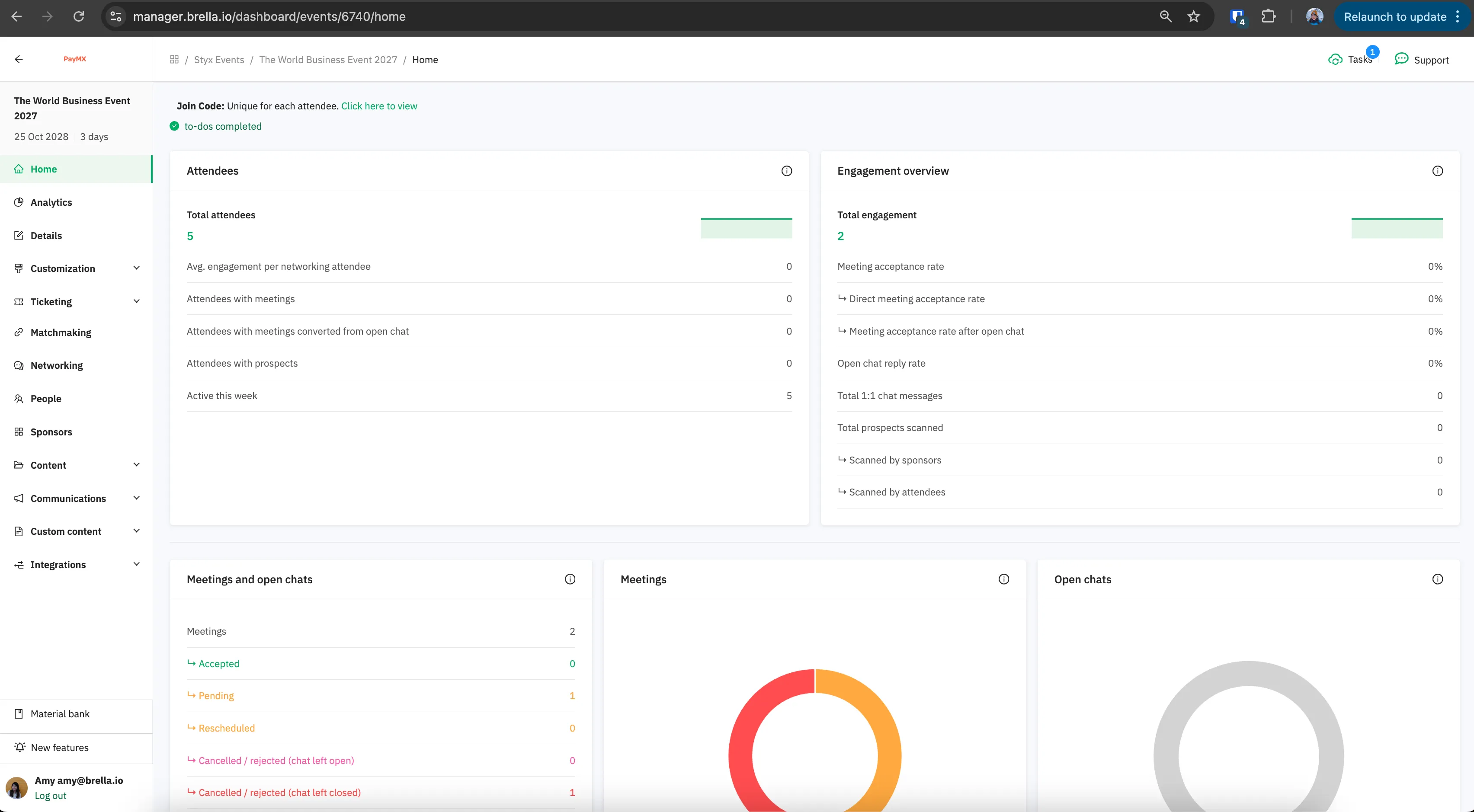Open the dashboard grid icon in breadcrumb
1474x812 pixels.
pos(175,60)
